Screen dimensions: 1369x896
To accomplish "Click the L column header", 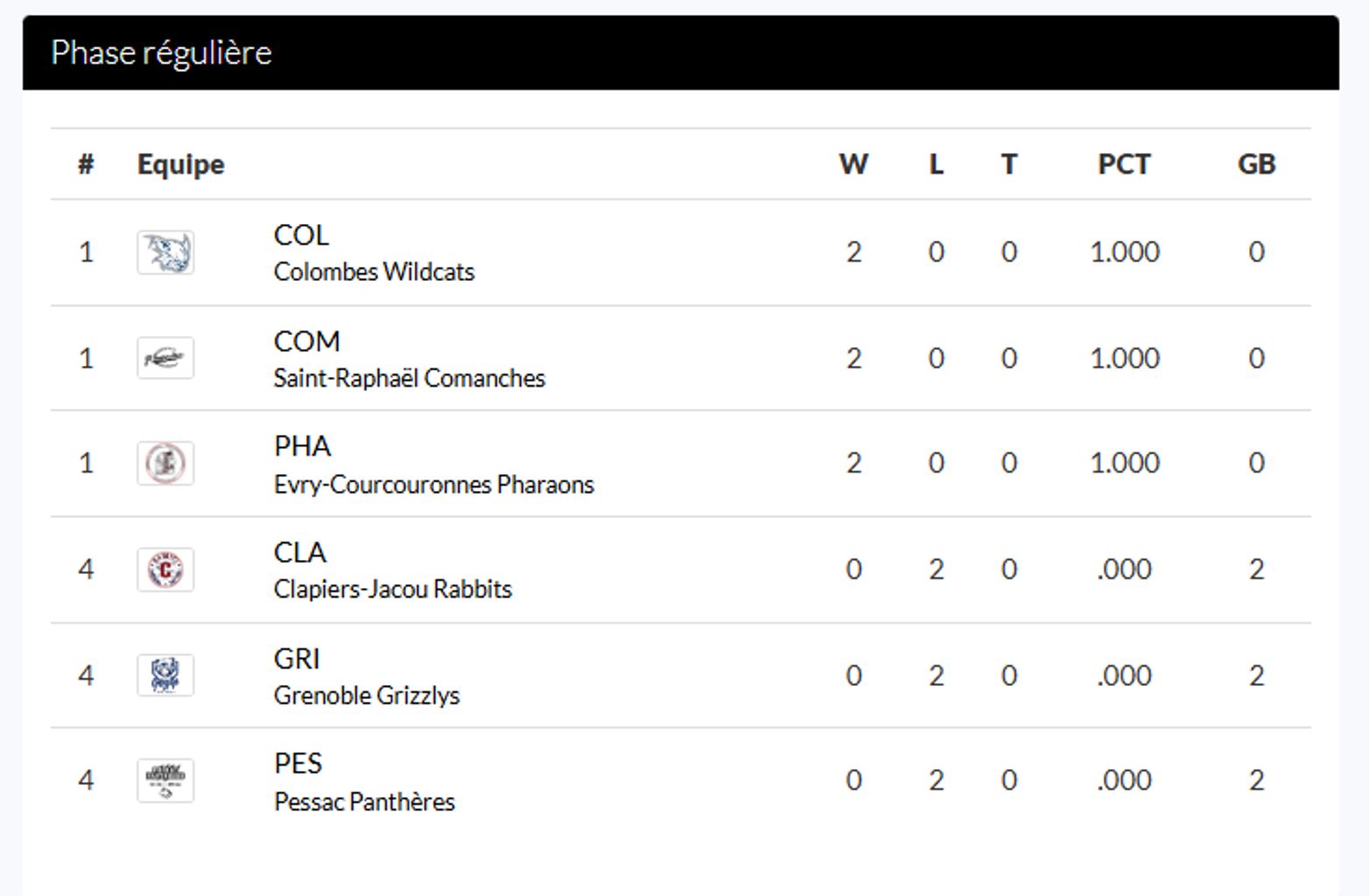I will tap(936, 164).
